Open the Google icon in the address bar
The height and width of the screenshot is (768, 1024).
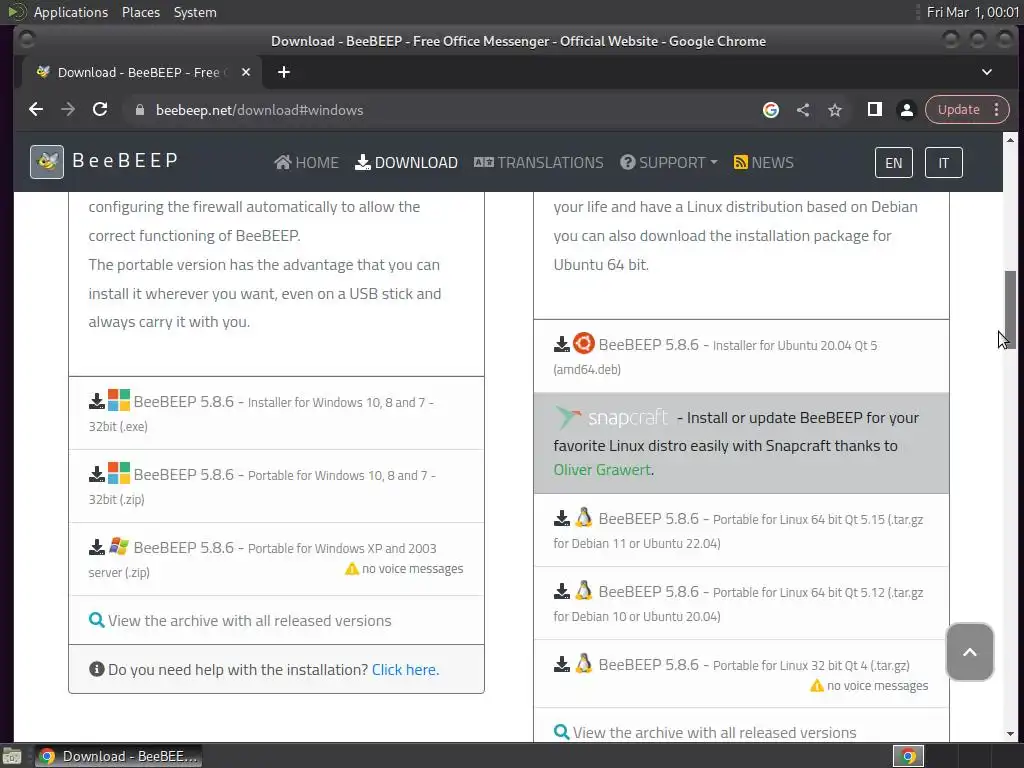point(771,110)
